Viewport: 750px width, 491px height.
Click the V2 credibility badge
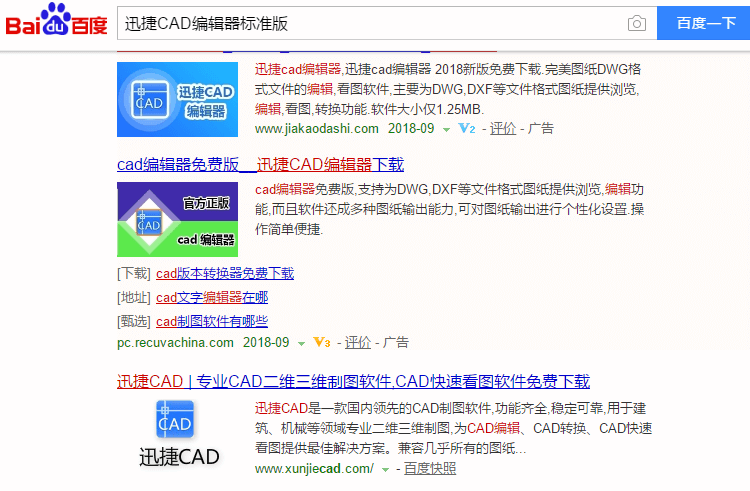[x=467, y=129]
